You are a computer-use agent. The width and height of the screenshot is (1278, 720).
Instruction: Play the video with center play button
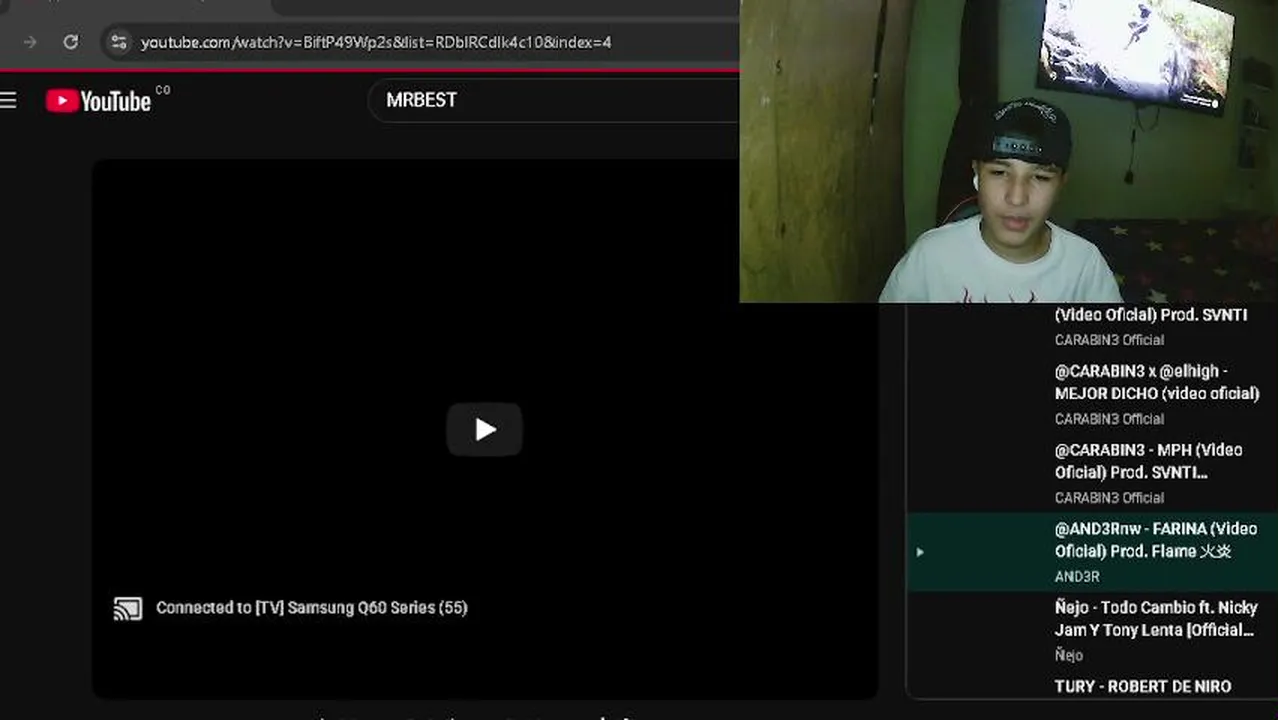pos(485,429)
